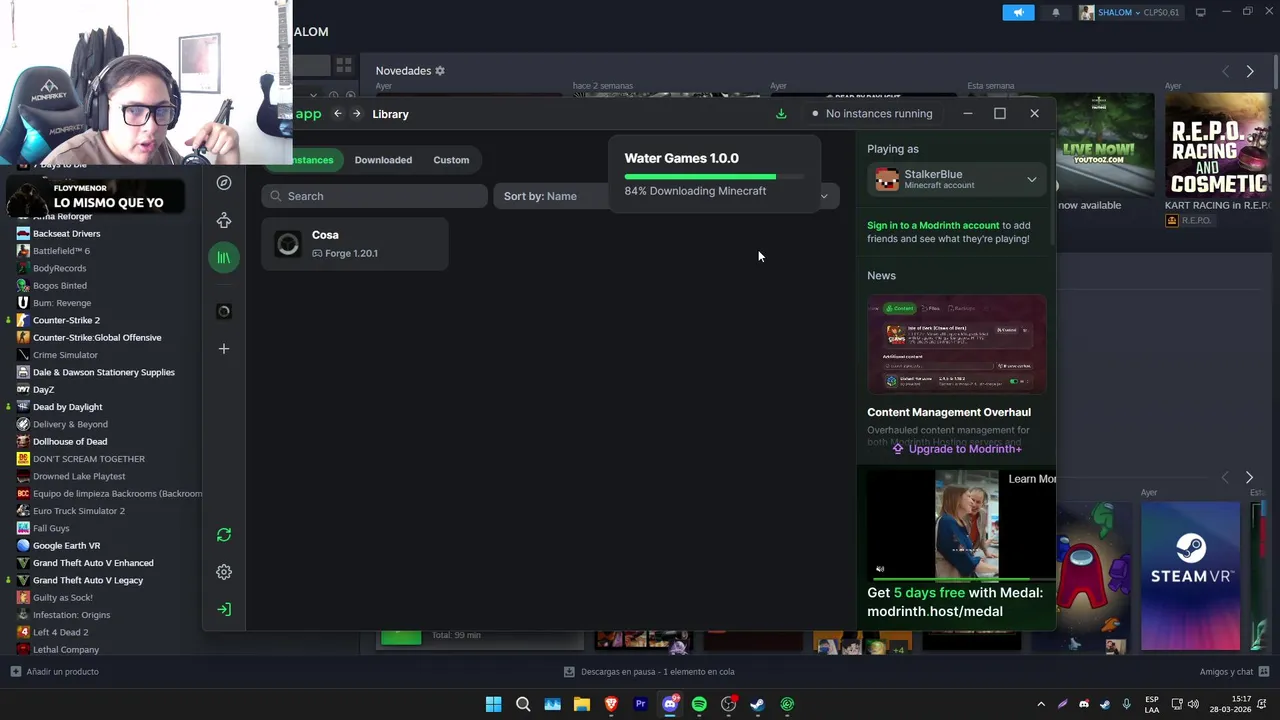Select Lethal Company in Steam library
Viewport: 1280px width, 720px height.
[66, 650]
